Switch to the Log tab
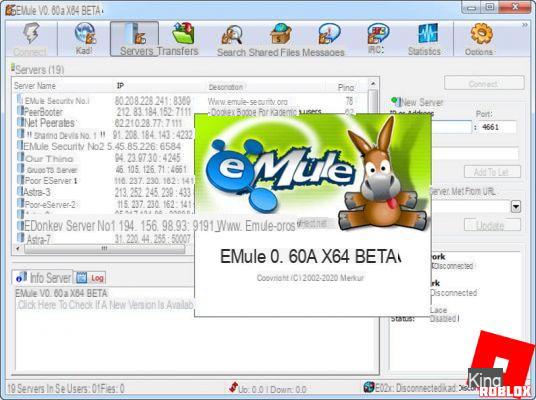The width and height of the screenshot is (536, 400). point(91,278)
